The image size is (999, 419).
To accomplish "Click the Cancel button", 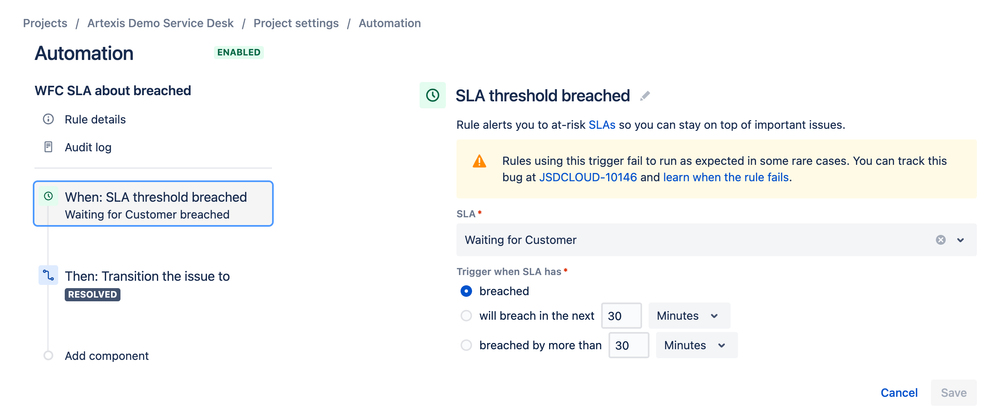I will tap(899, 393).
